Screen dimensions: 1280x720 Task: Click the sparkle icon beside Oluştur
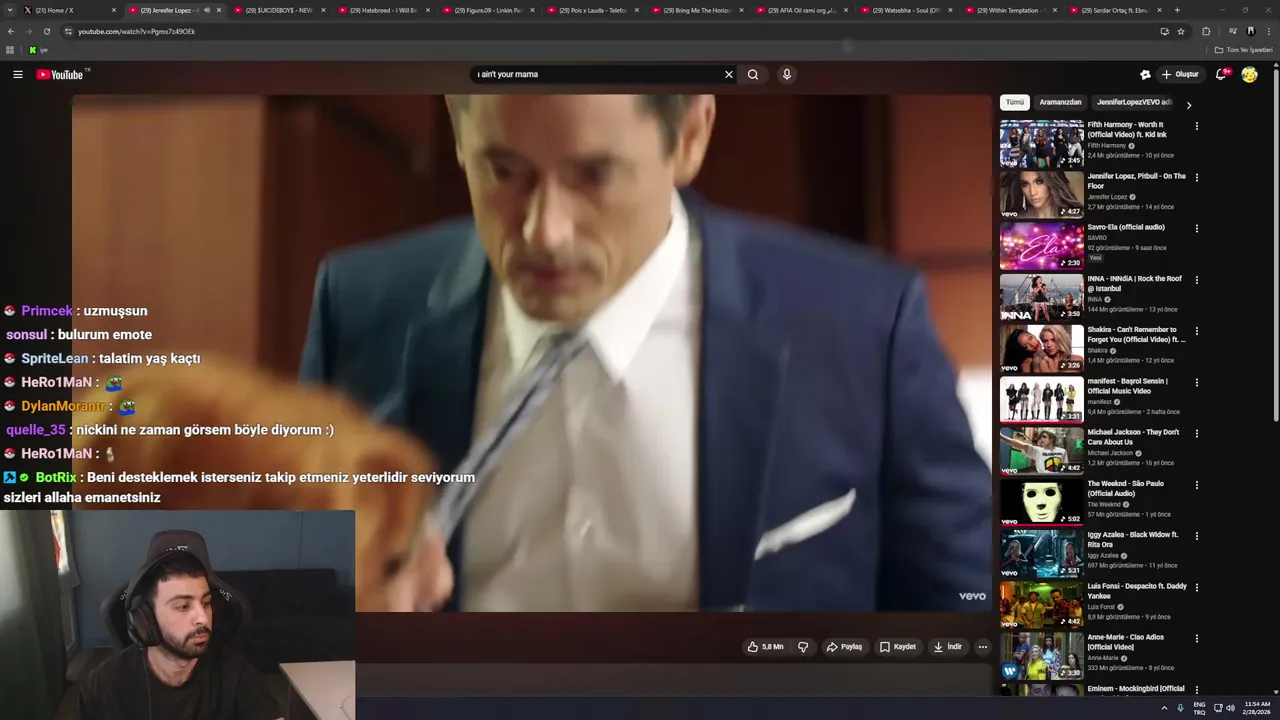[x=1145, y=74]
